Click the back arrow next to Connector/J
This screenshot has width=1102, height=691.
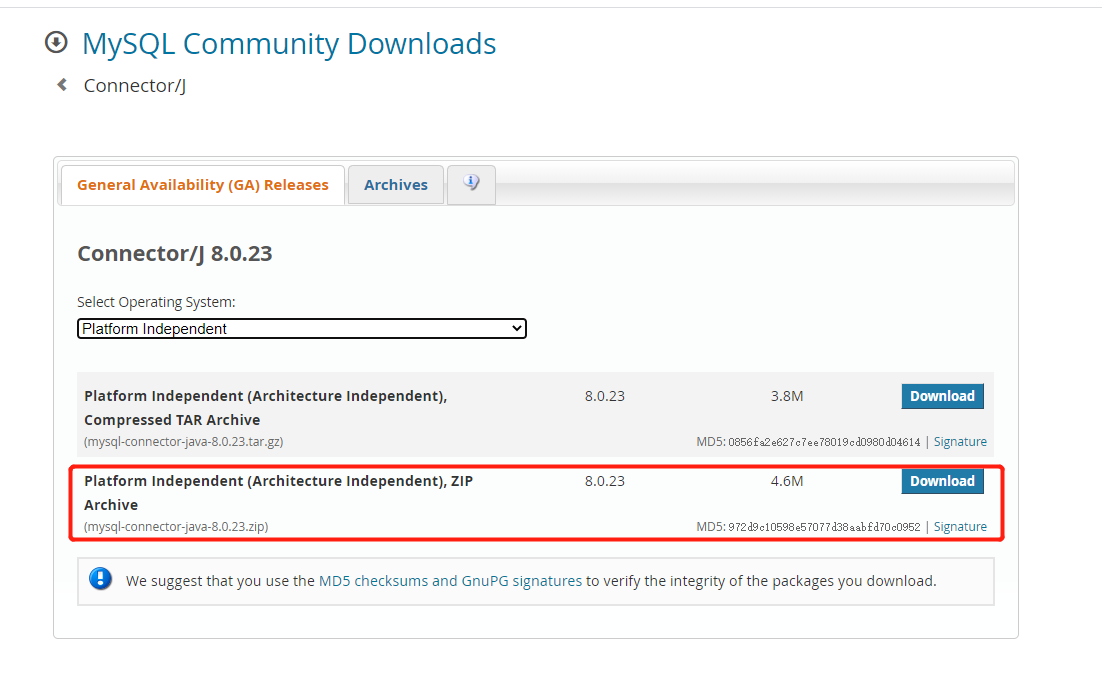tap(63, 85)
